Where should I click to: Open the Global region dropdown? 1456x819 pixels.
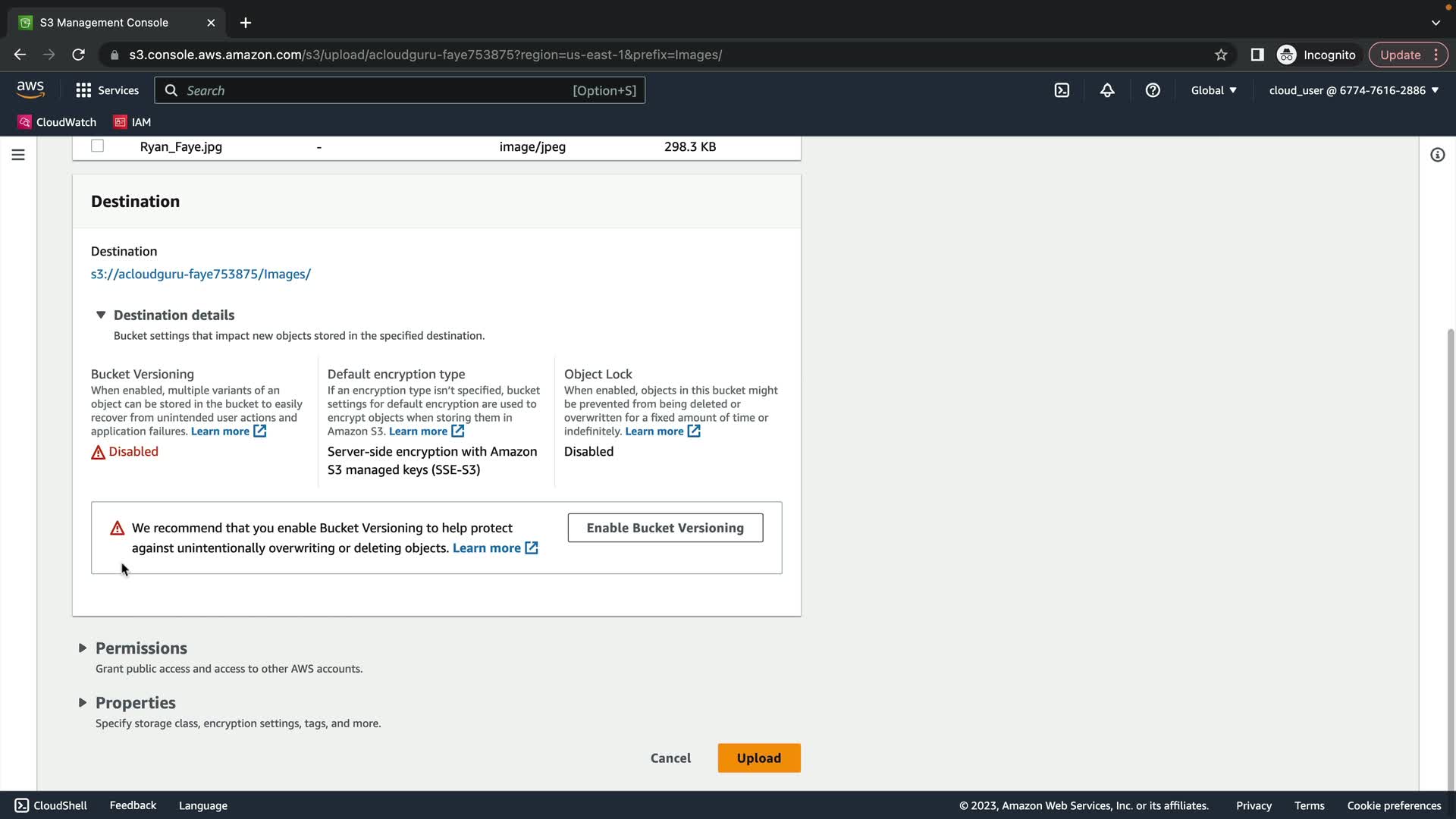pos(1213,90)
